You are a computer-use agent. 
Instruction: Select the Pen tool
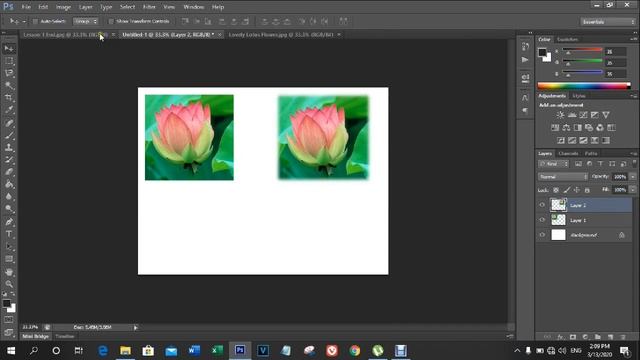coord(9,222)
